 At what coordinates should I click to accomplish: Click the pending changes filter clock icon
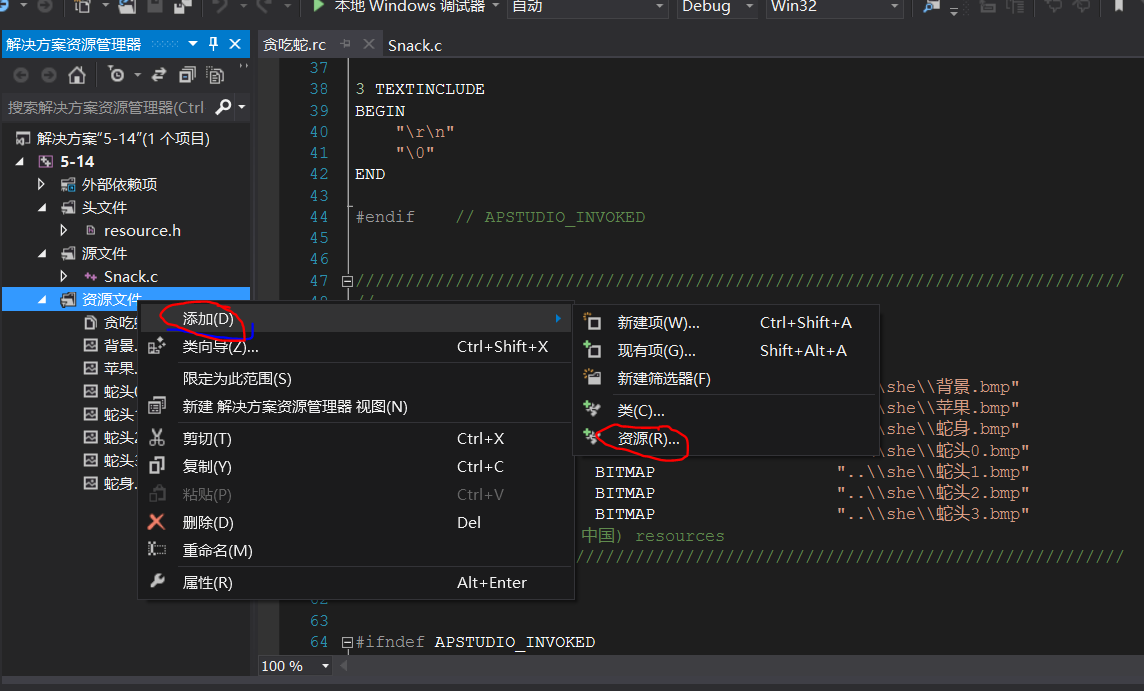pyautogui.click(x=116, y=74)
